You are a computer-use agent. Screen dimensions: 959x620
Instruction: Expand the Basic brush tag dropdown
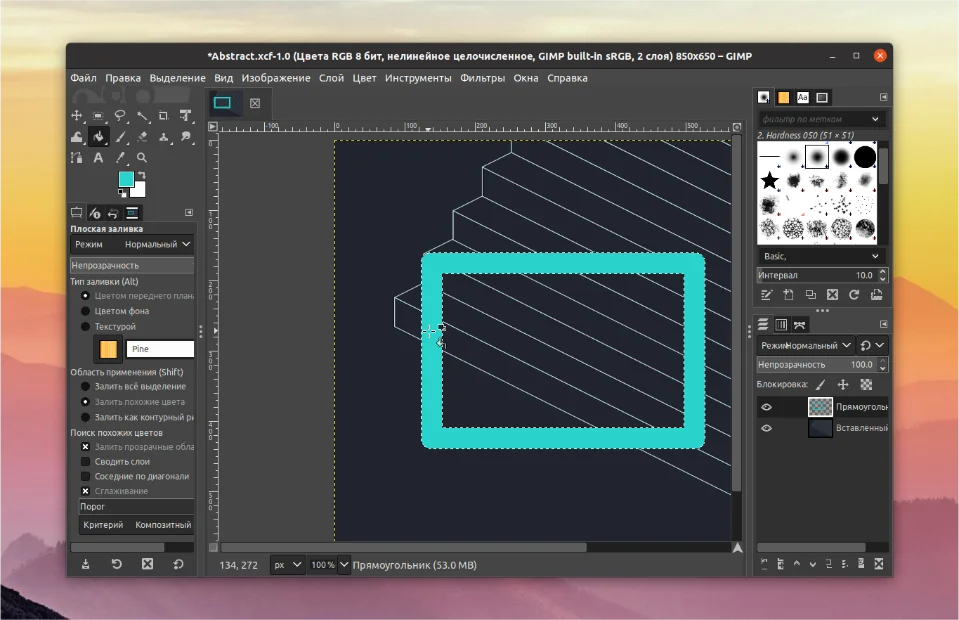click(875, 256)
